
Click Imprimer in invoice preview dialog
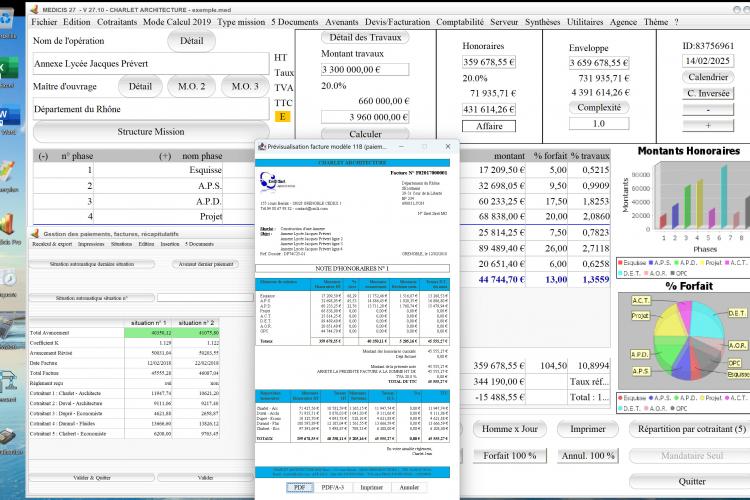pyautogui.click(x=371, y=487)
